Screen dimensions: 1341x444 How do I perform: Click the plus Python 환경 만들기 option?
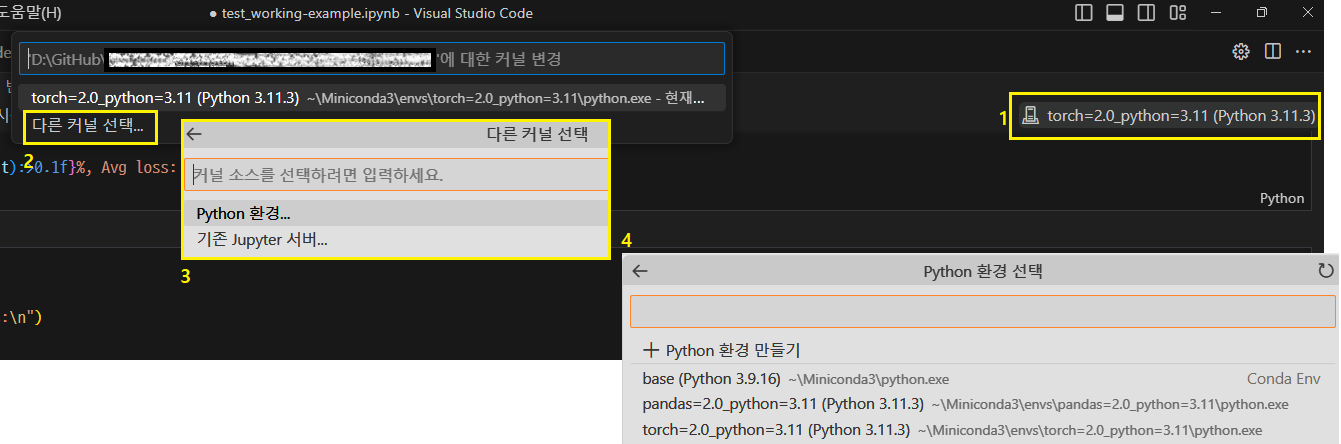tap(722, 350)
